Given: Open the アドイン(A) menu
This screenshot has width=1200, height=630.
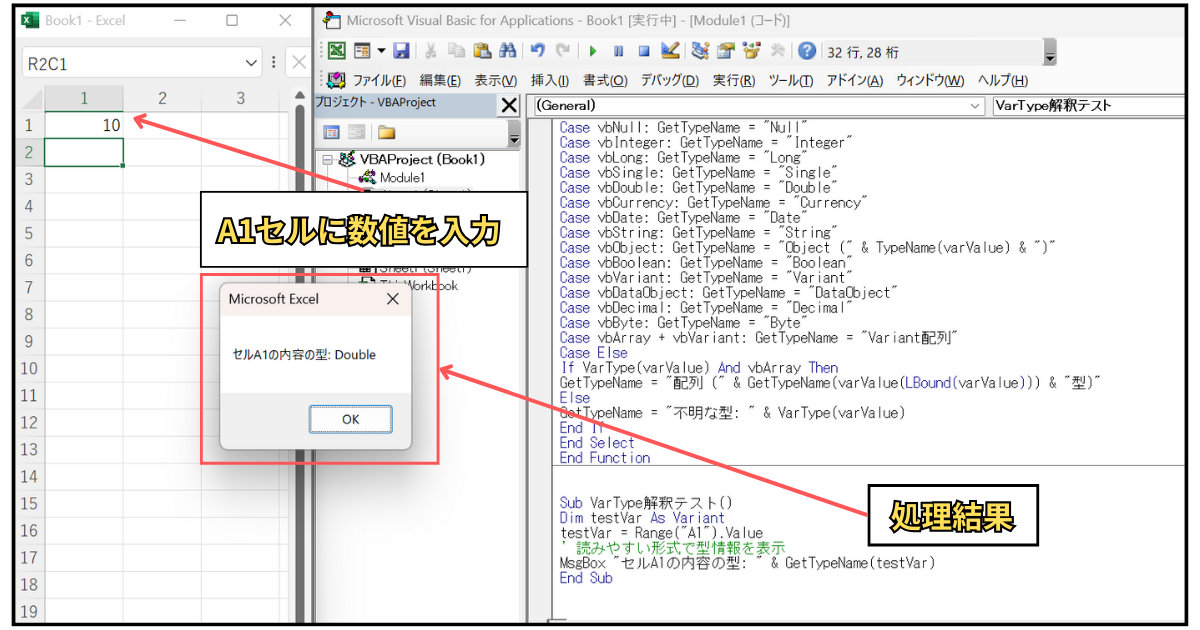Looking at the screenshot, I should coord(855,81).
